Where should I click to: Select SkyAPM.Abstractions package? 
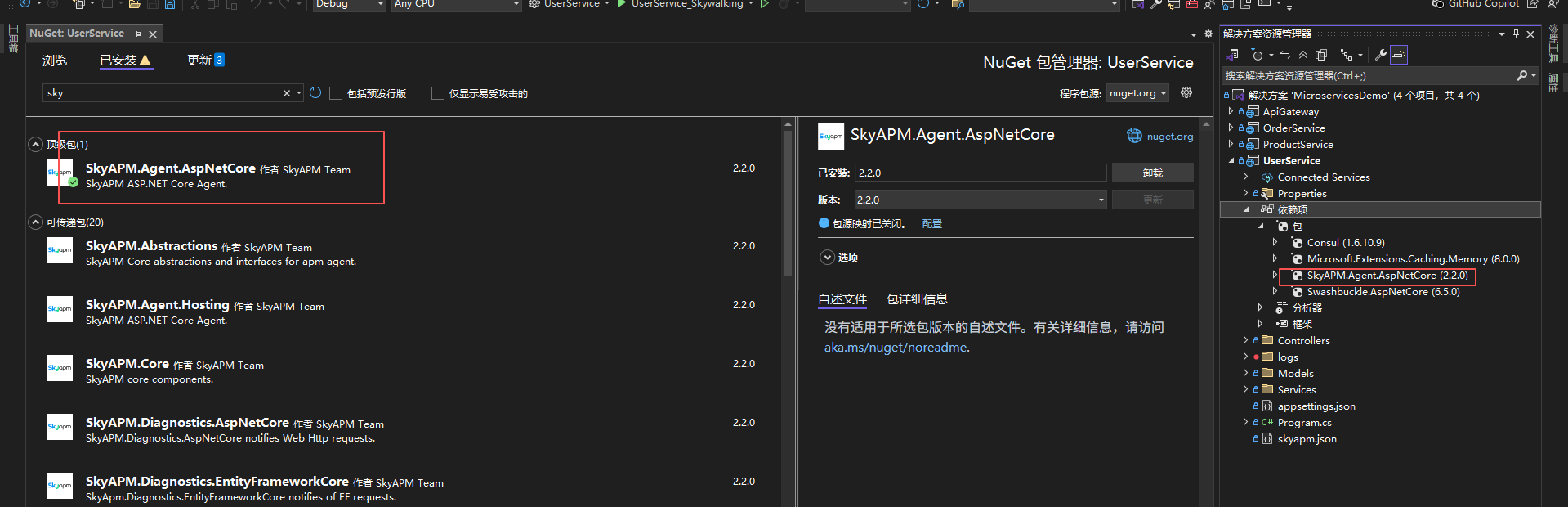(404, 253)
